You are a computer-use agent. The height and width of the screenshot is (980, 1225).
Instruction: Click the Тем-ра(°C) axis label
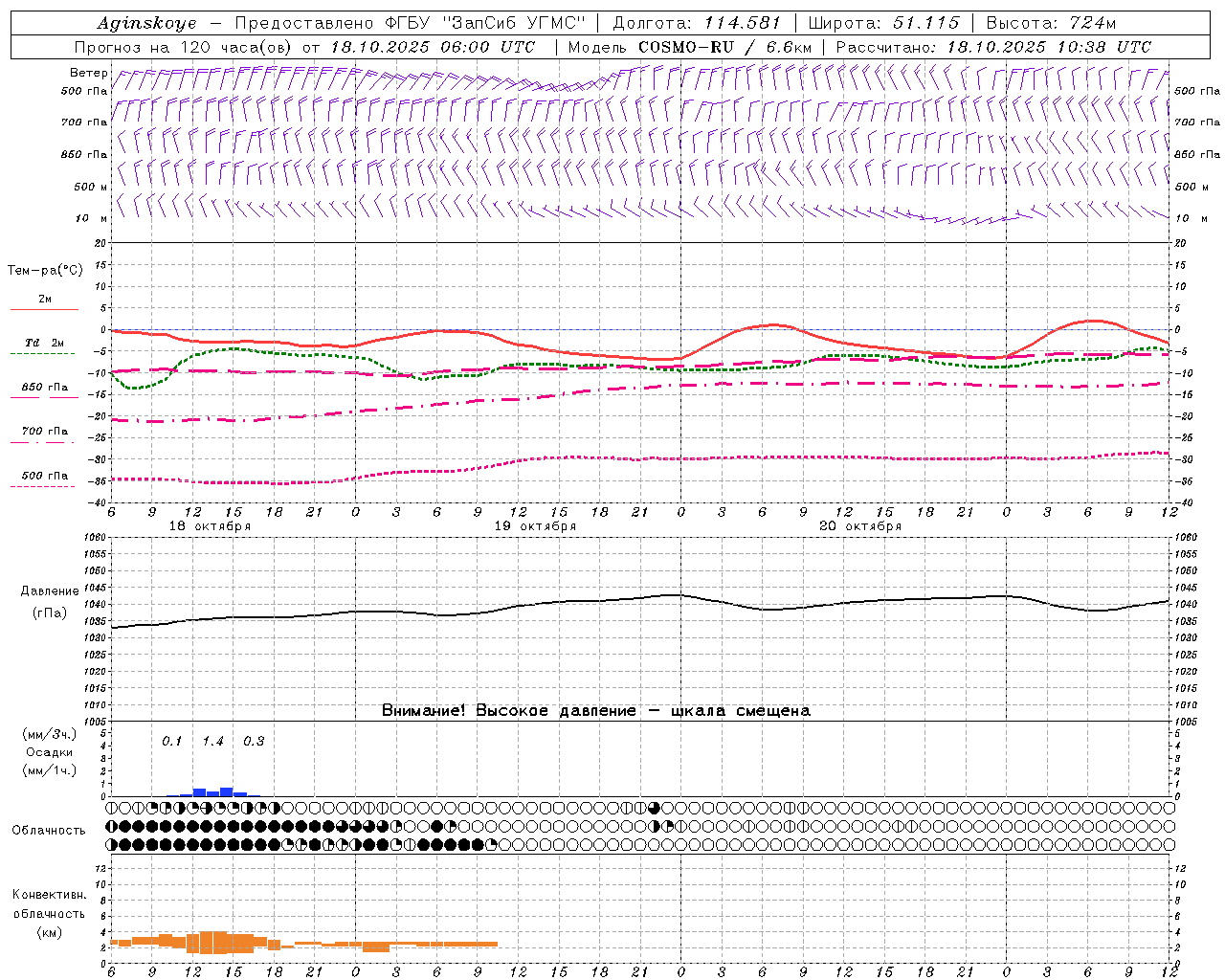point(45,270)
